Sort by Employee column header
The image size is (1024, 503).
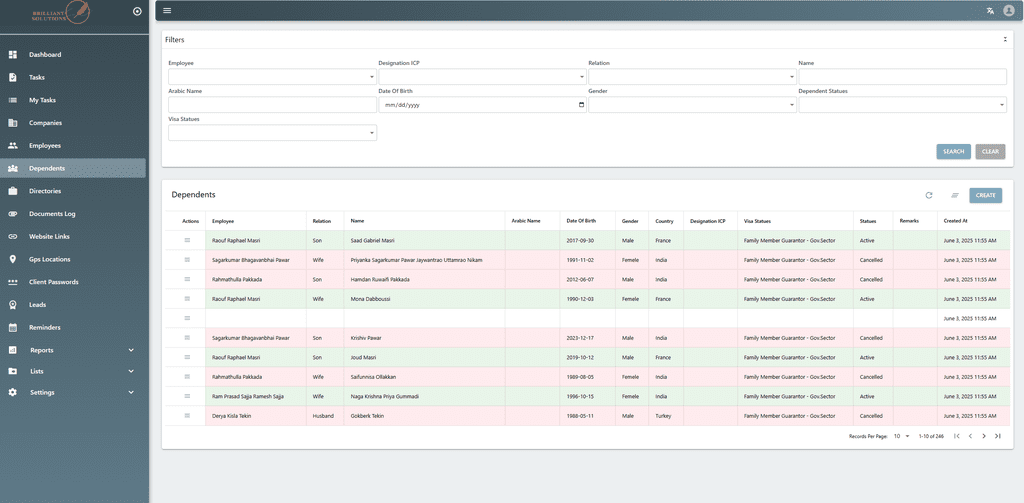pos(223,221)
